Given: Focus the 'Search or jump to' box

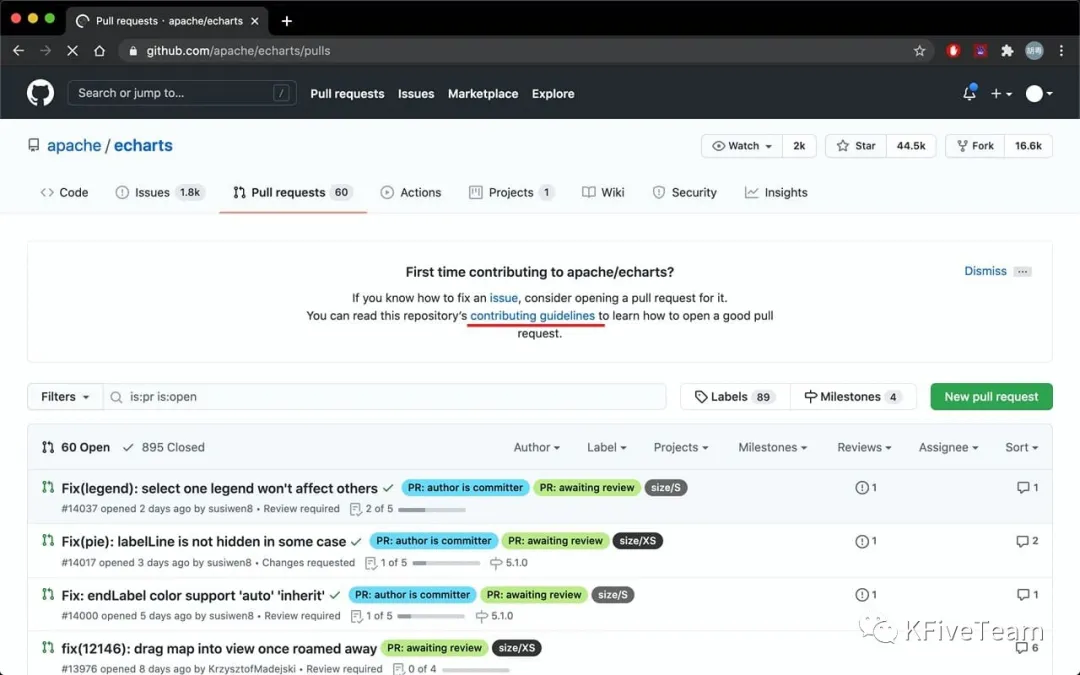Looking at the screenshot, I should (182, 93).
